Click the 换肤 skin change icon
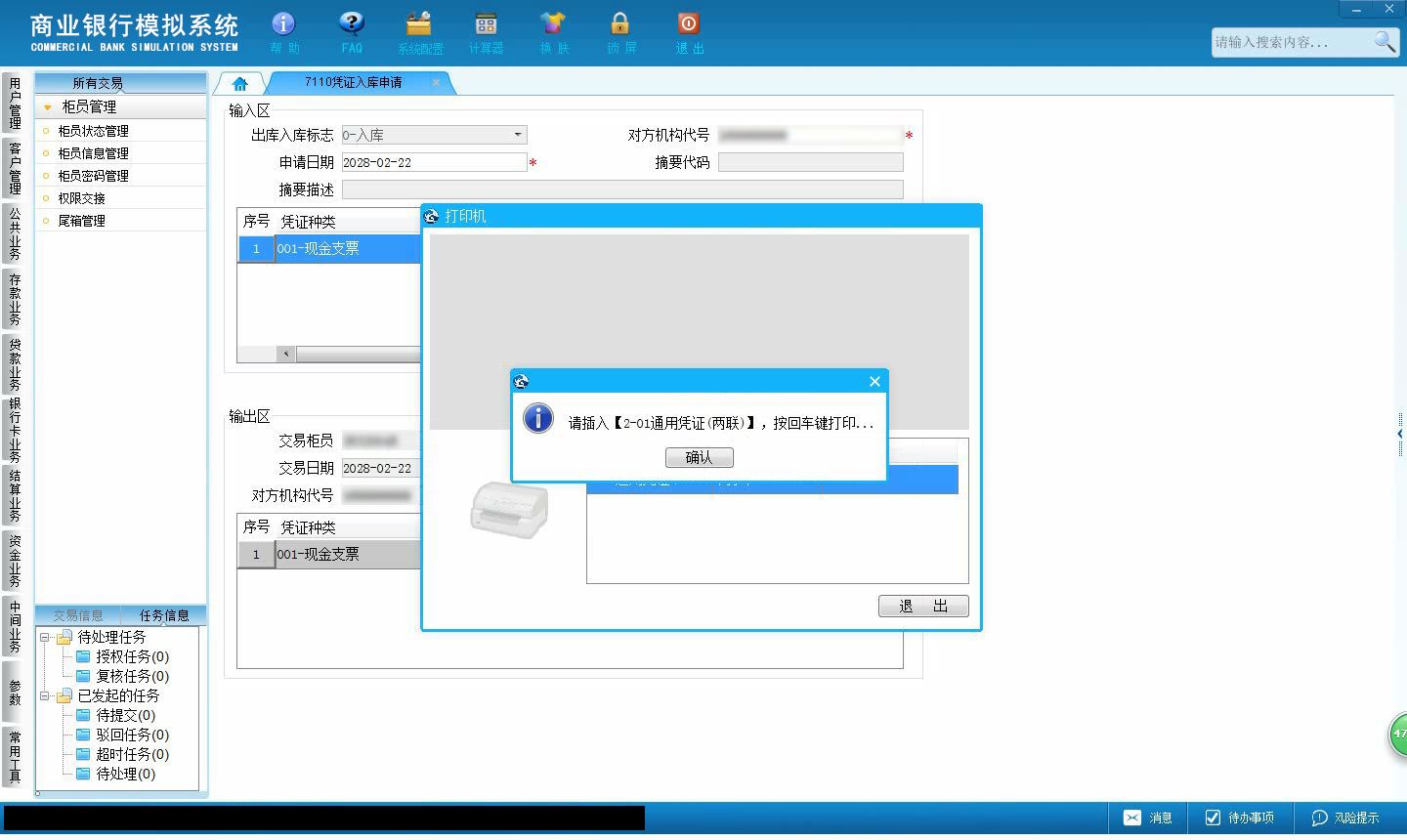Image resolution: width=1407 pixels, height=840 pixels. pyautogui.click(x=553, y=33)
